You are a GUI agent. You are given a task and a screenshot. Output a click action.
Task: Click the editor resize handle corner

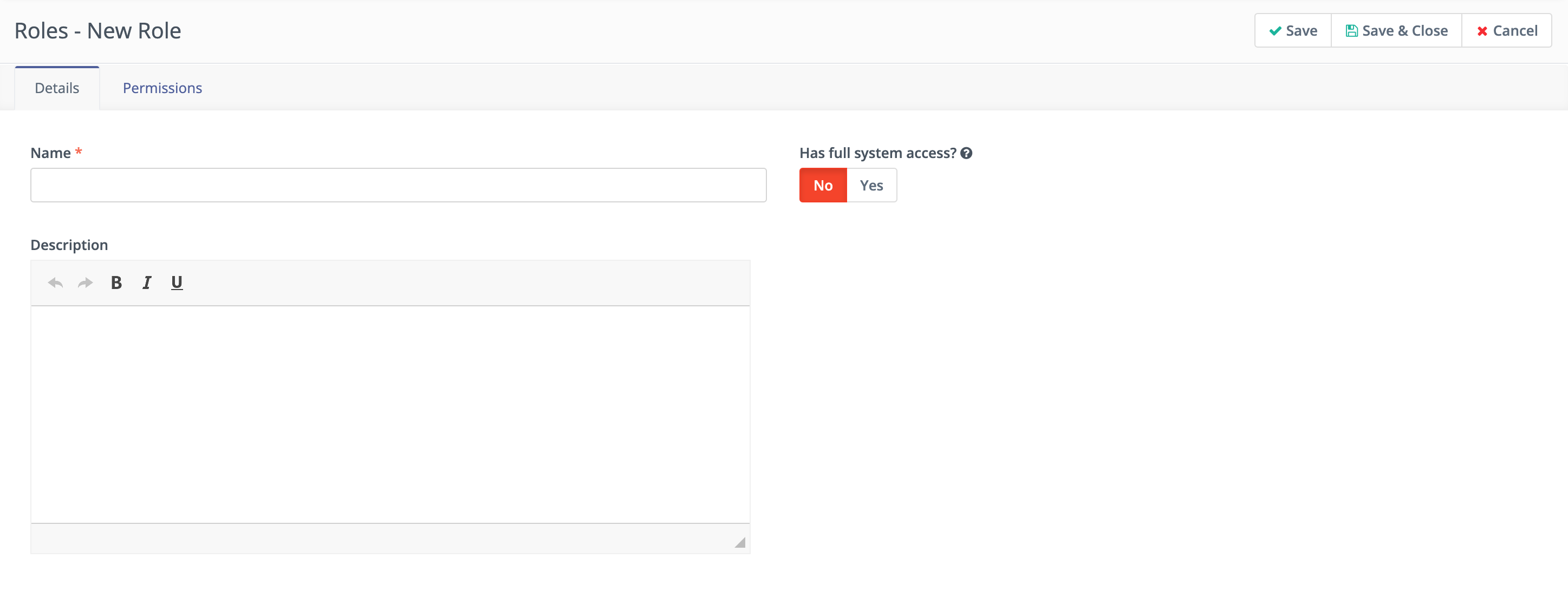(739, 542)
